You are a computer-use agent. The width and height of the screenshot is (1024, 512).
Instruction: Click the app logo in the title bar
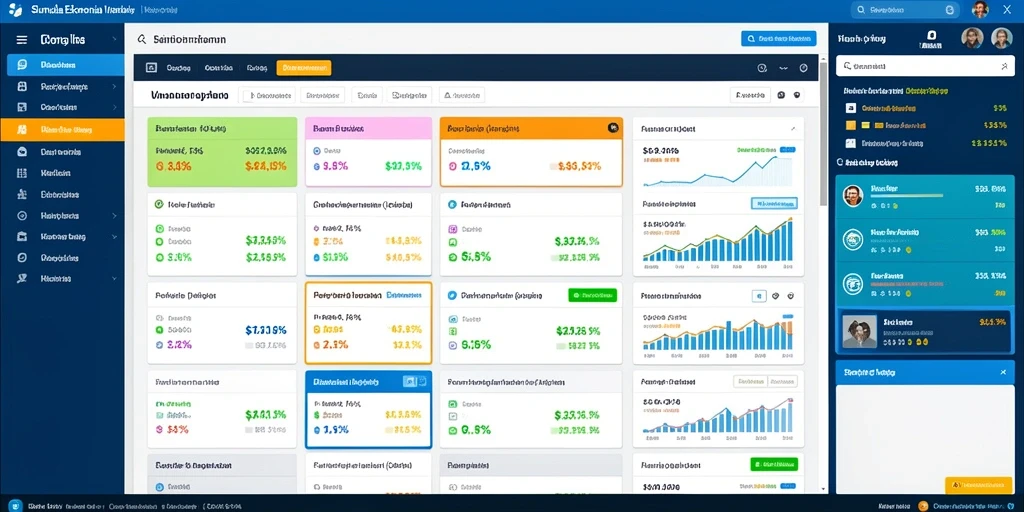15,10
